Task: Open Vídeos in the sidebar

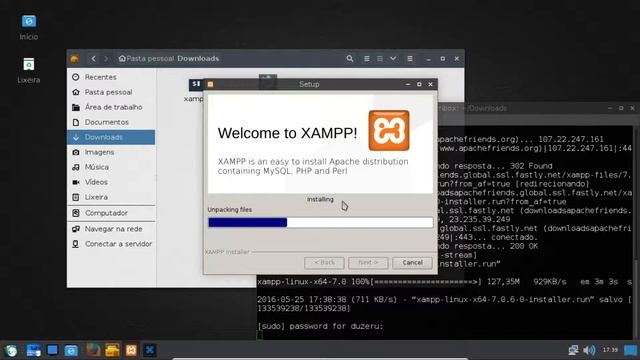Action: pyautogui.click(x=111, y=182)
